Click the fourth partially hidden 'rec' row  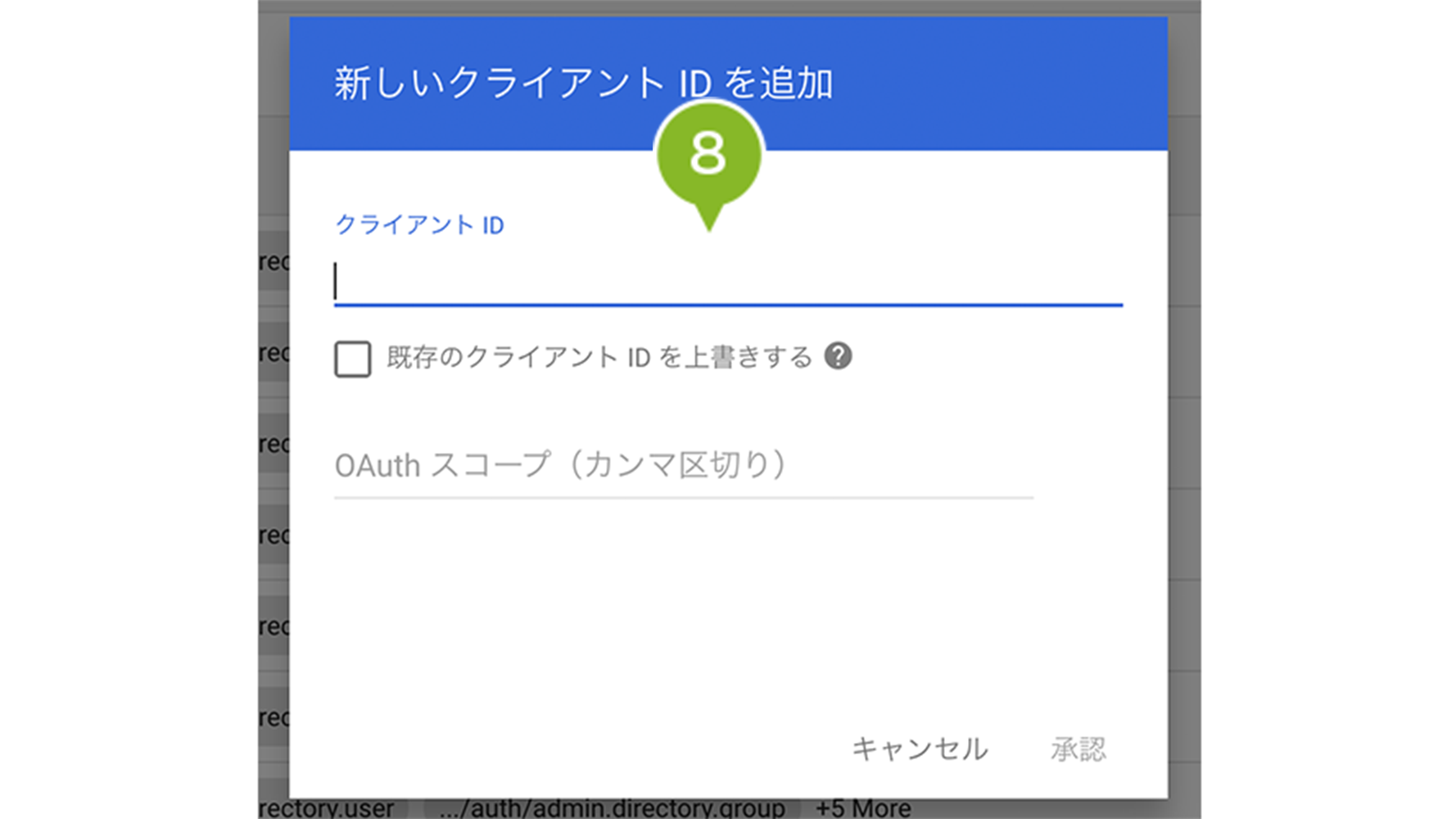274,535
